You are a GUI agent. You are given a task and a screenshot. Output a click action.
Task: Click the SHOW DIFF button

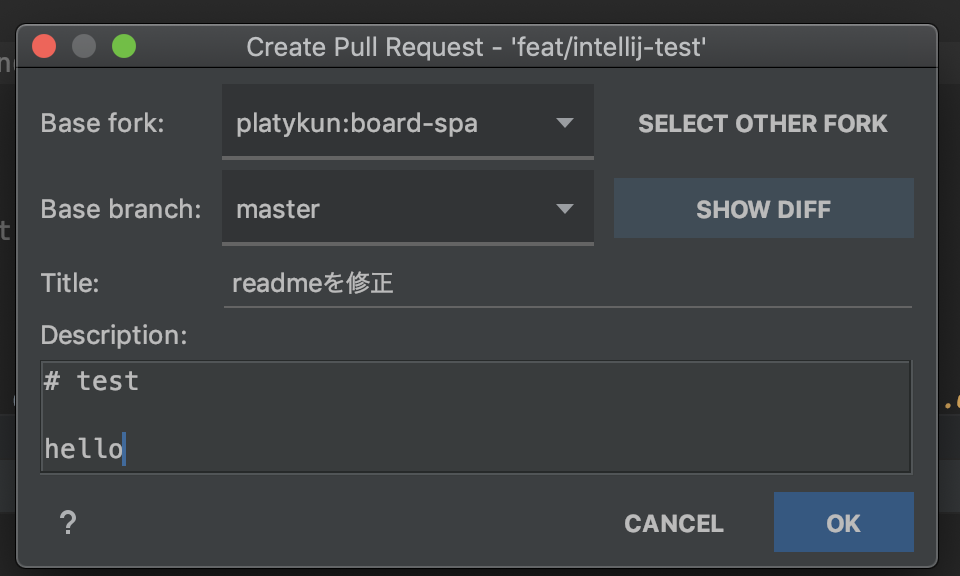[x=763, y=208]
